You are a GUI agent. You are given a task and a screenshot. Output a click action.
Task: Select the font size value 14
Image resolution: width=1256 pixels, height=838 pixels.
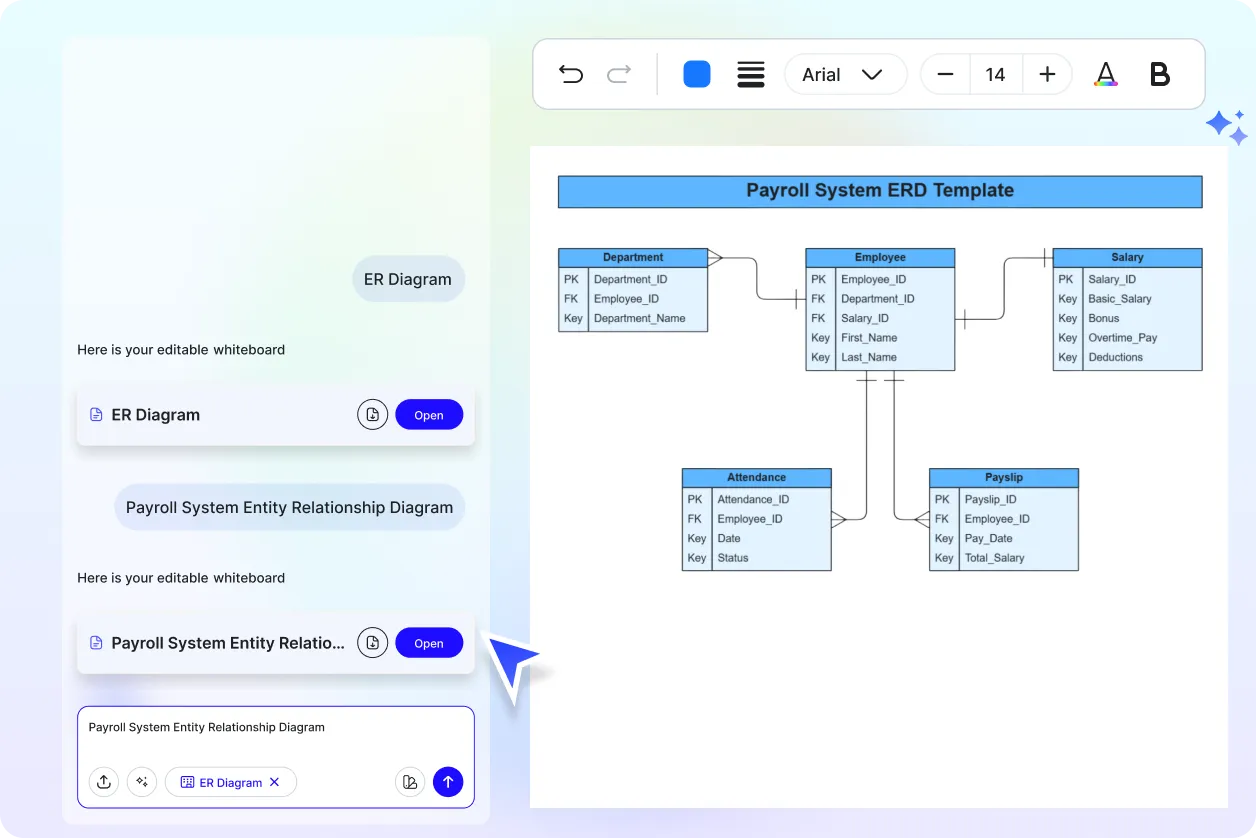(995, 74)
